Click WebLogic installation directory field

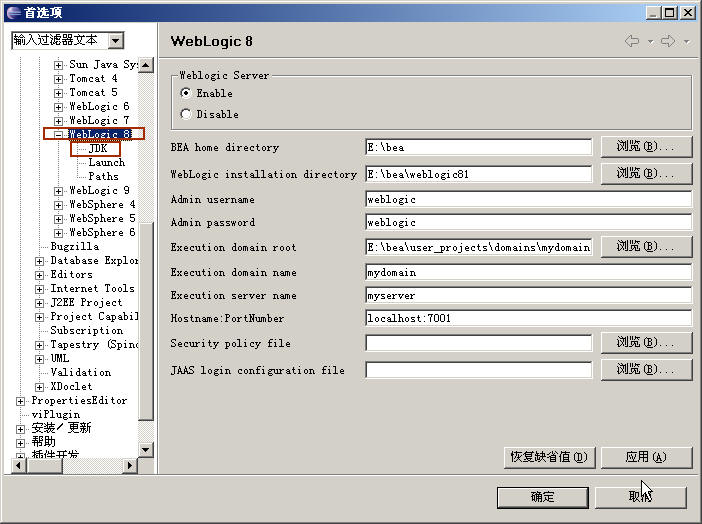479,174
